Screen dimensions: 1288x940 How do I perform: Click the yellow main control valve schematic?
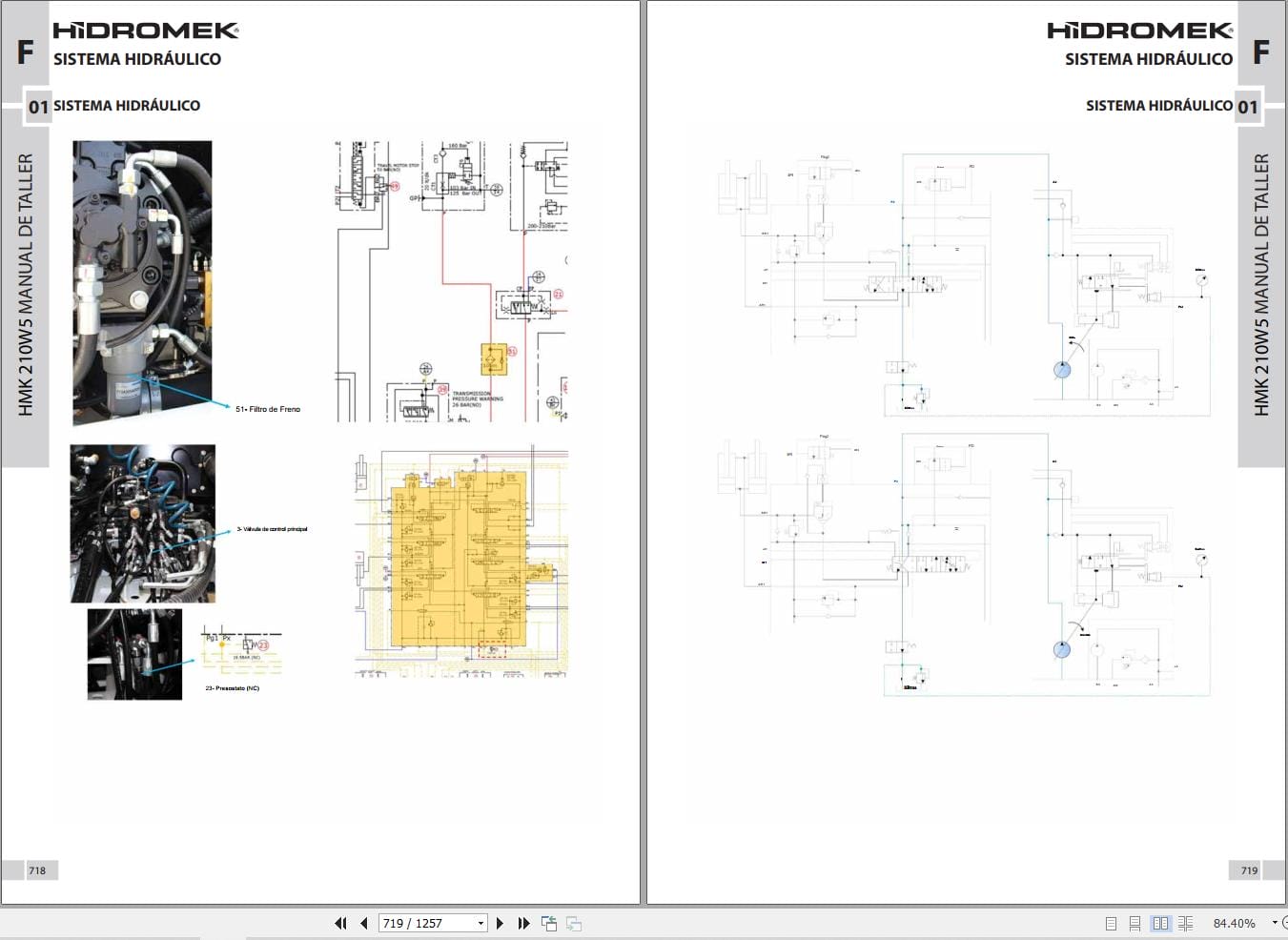(x=458, y=562)
